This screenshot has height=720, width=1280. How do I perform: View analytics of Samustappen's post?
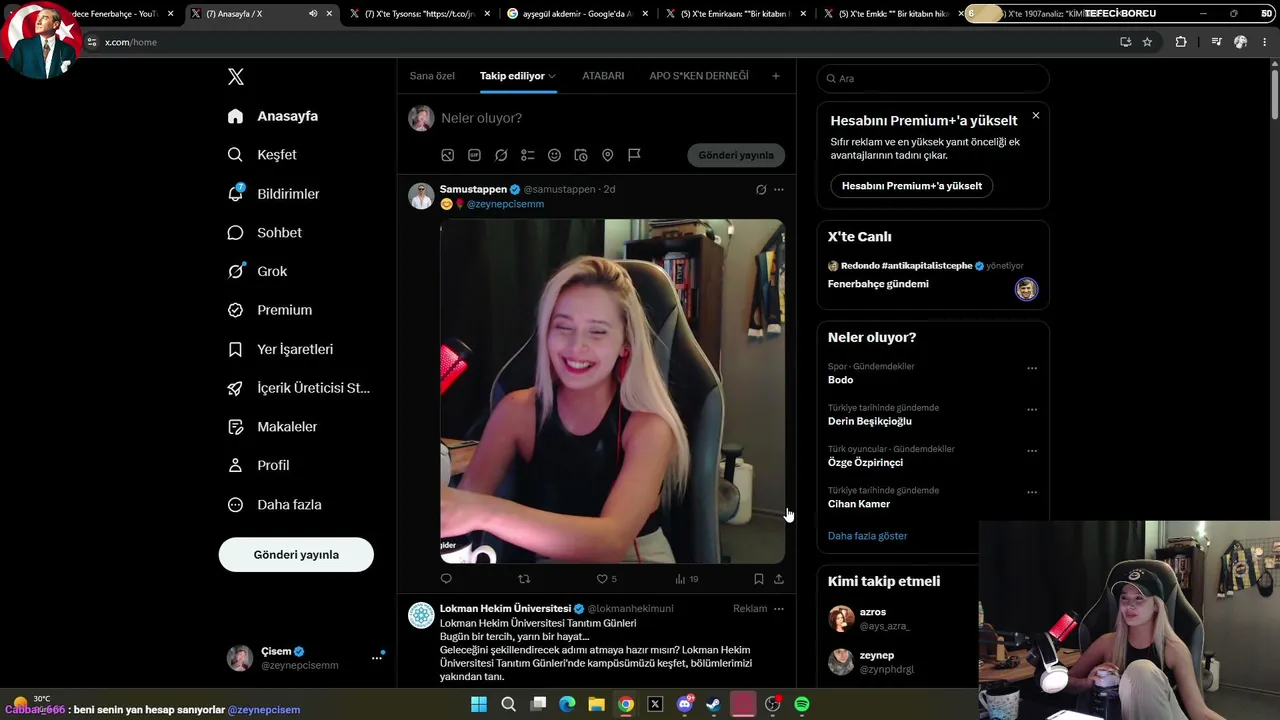[686, 578]
